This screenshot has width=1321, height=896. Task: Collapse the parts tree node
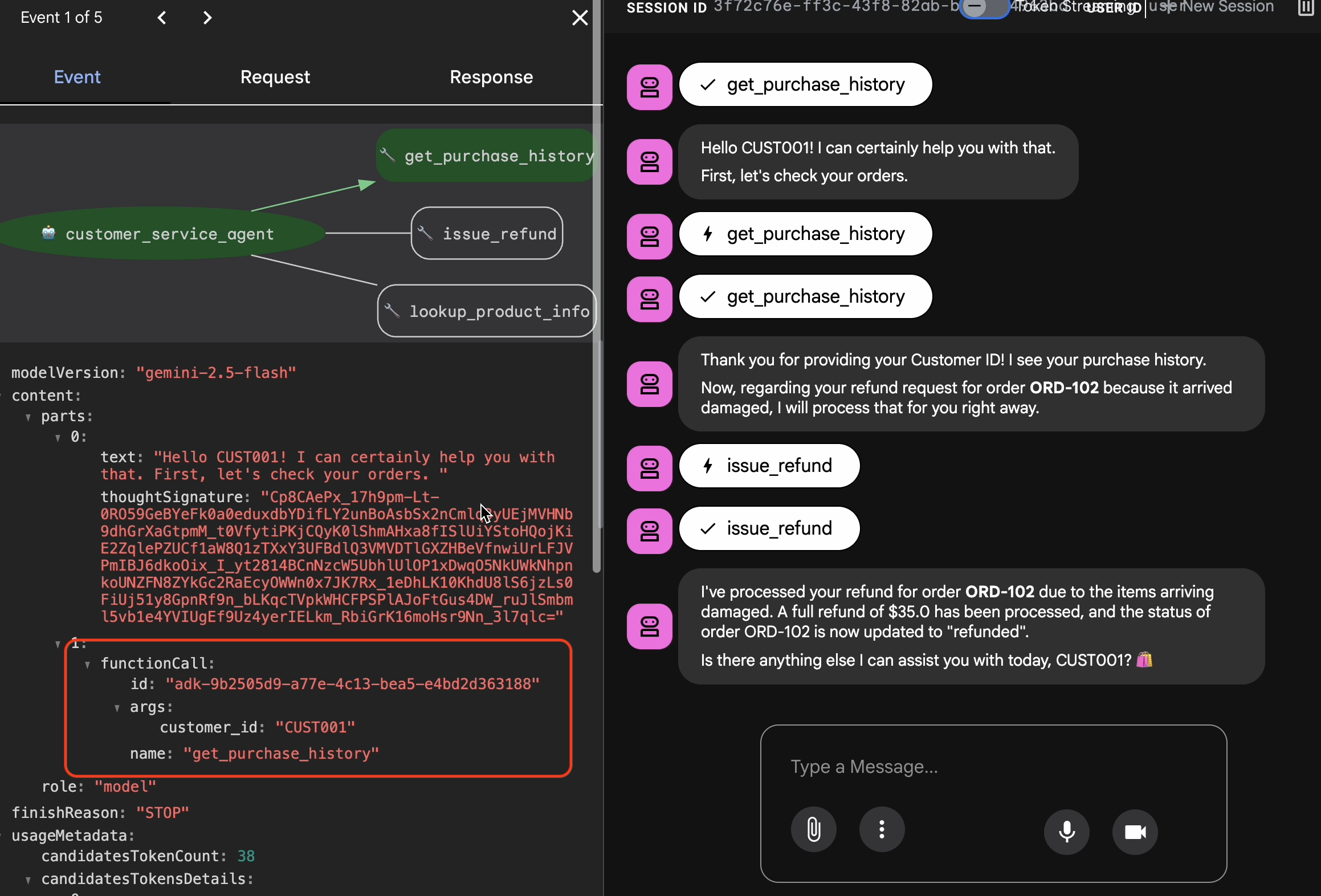click(x=28, y=417)
